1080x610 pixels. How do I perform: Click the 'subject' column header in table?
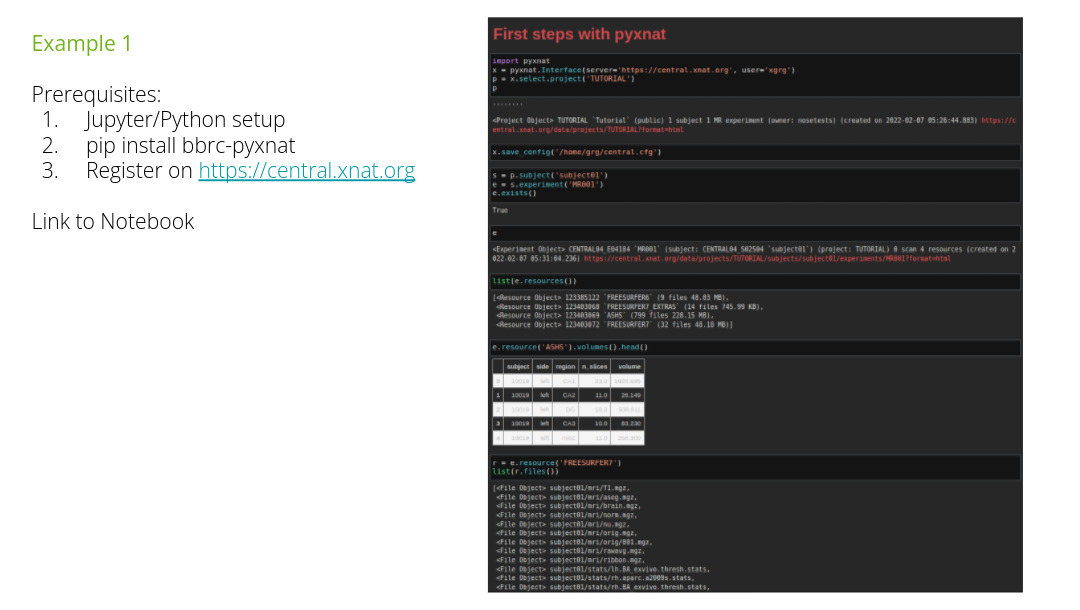click(x=518, y=367)
